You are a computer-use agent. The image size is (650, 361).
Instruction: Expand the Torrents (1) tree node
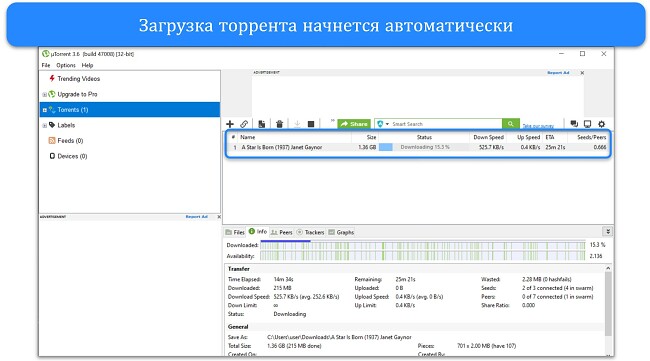pos(44,110)
